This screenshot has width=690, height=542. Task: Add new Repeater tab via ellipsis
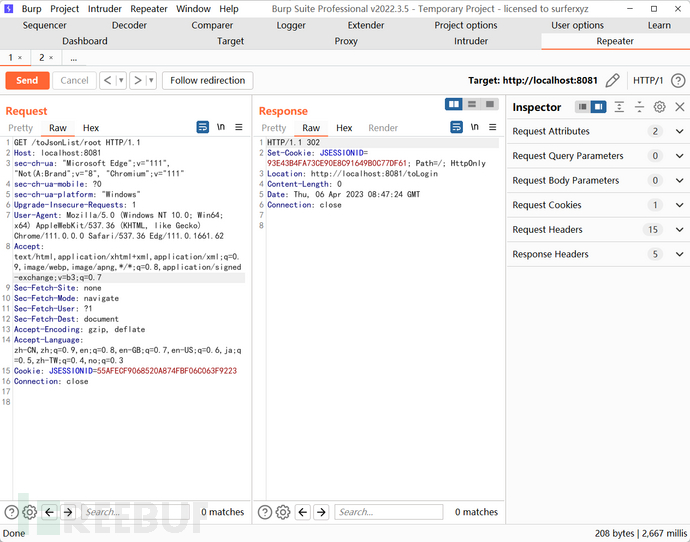(x=73, y=58)
